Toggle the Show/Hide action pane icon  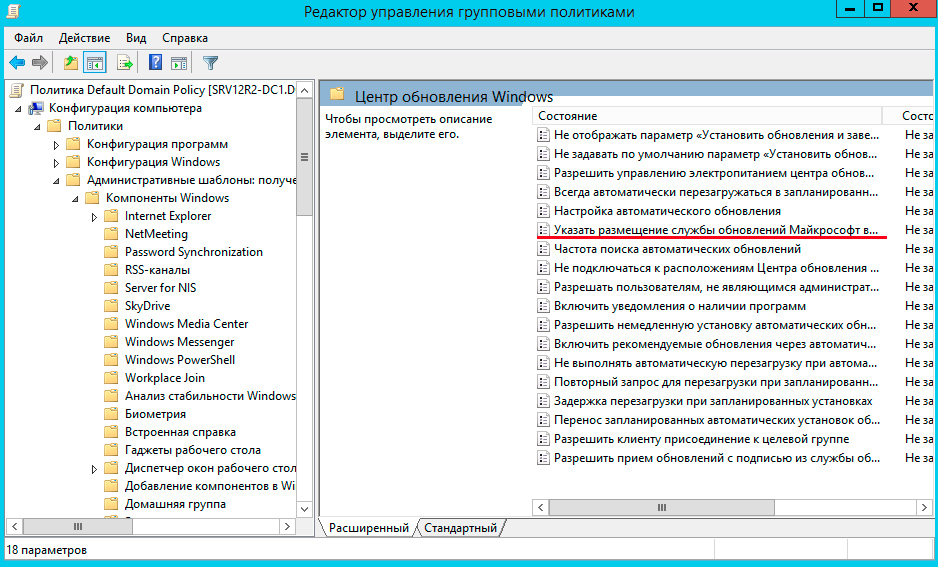pos(179,62)
